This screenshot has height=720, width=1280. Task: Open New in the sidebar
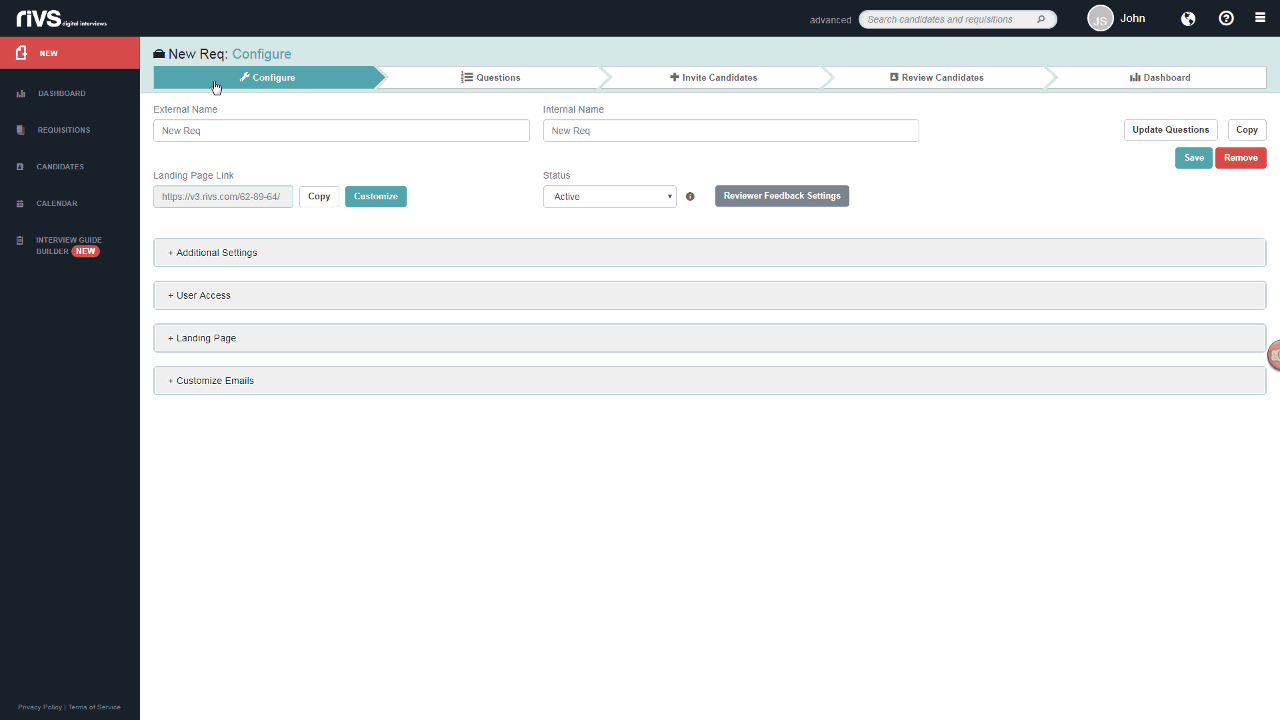(70, 53)
